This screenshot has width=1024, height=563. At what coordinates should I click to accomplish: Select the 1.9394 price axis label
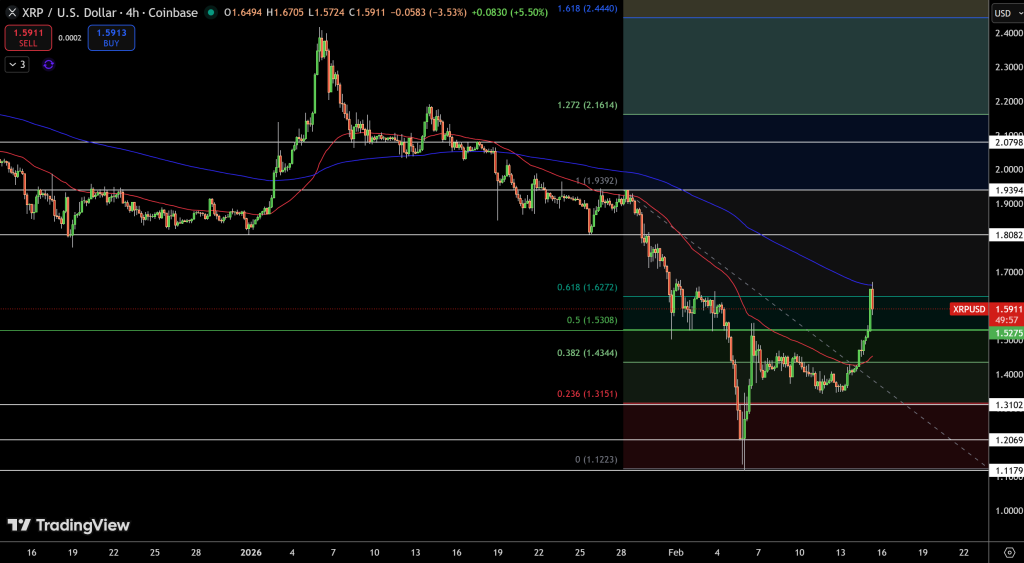[1007, 190]
